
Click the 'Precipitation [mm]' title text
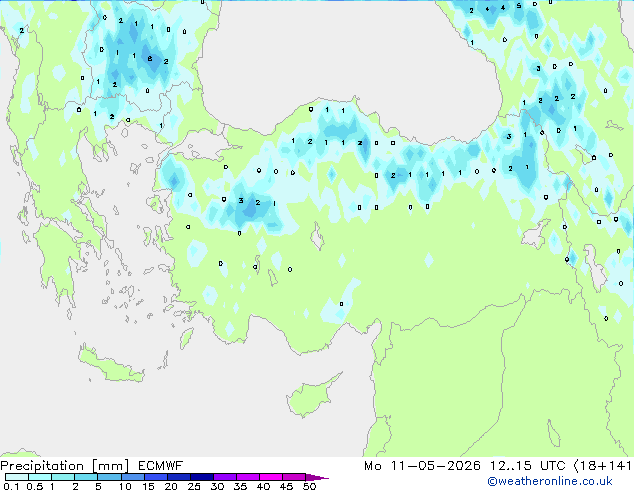pos(65,466)
